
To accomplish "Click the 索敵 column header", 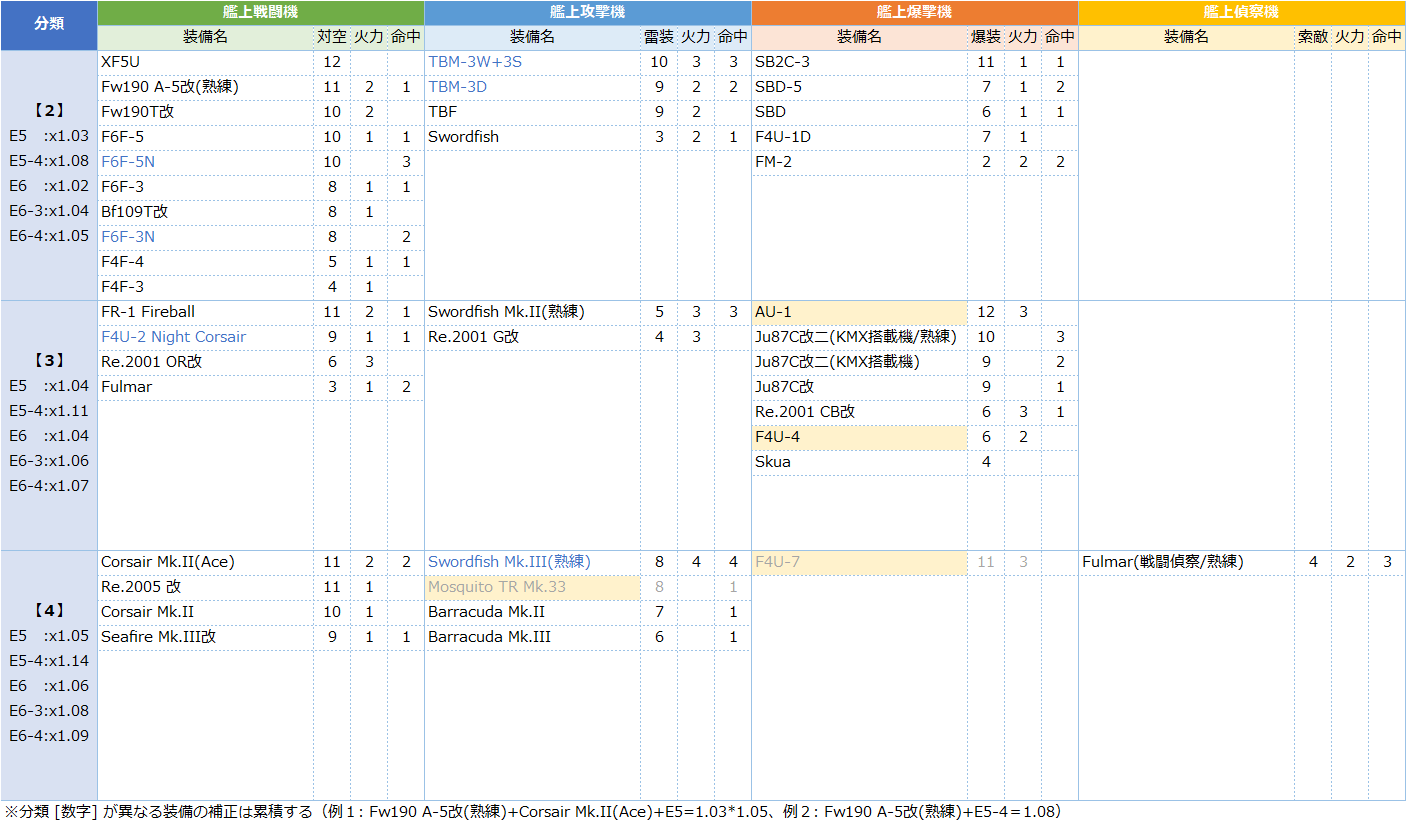I will click(x=1313, y=37).
